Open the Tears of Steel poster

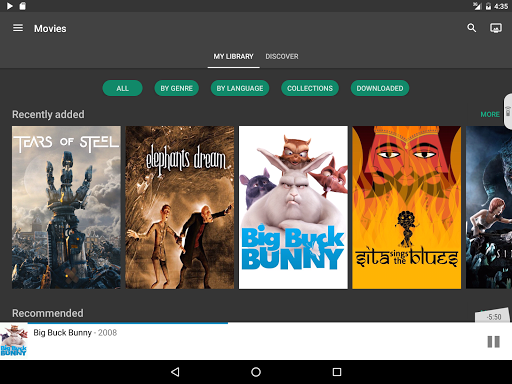[x=66, y=207]
